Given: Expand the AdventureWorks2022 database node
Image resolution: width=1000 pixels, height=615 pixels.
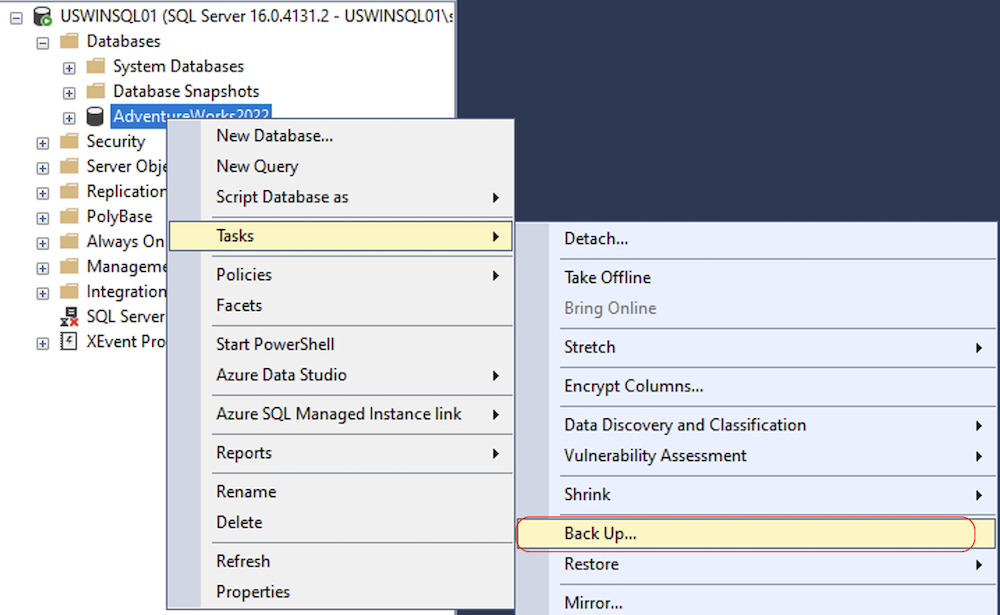Looking at the screenshot, I should click(69, 117).
